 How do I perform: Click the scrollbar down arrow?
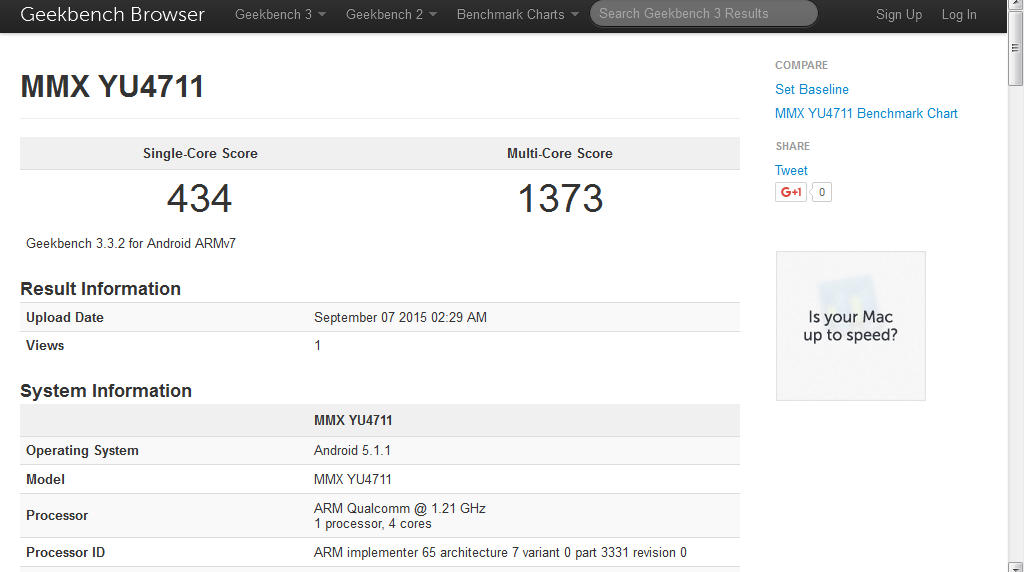tap(1015, 564)
